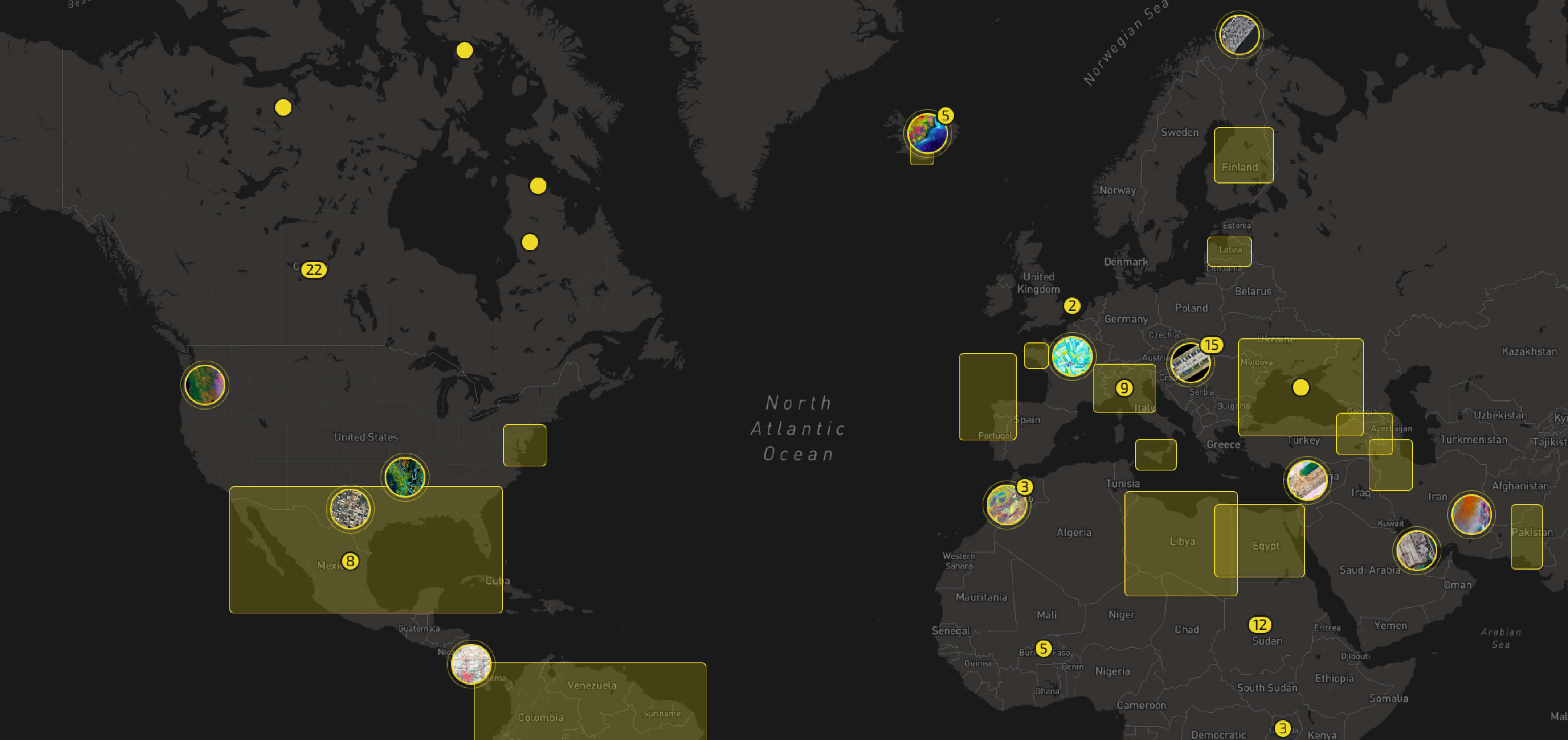Open the 15 cluster thumbnail near Austria

coord(1191,363)
